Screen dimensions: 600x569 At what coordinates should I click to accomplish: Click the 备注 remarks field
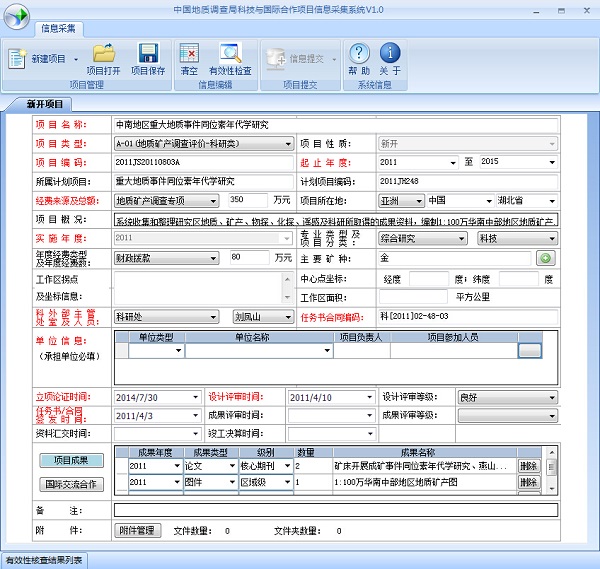(336, 510)
